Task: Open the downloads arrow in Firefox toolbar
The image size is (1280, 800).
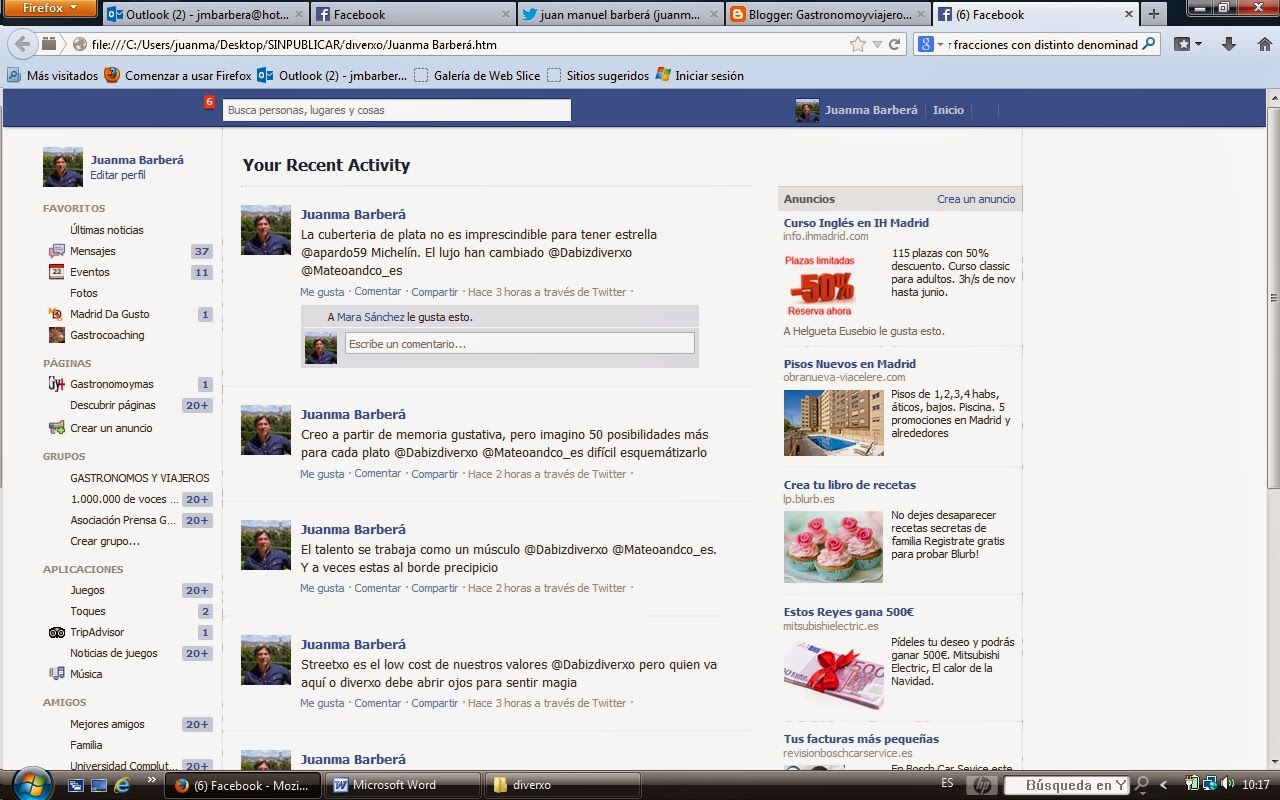Action: 1229,44
